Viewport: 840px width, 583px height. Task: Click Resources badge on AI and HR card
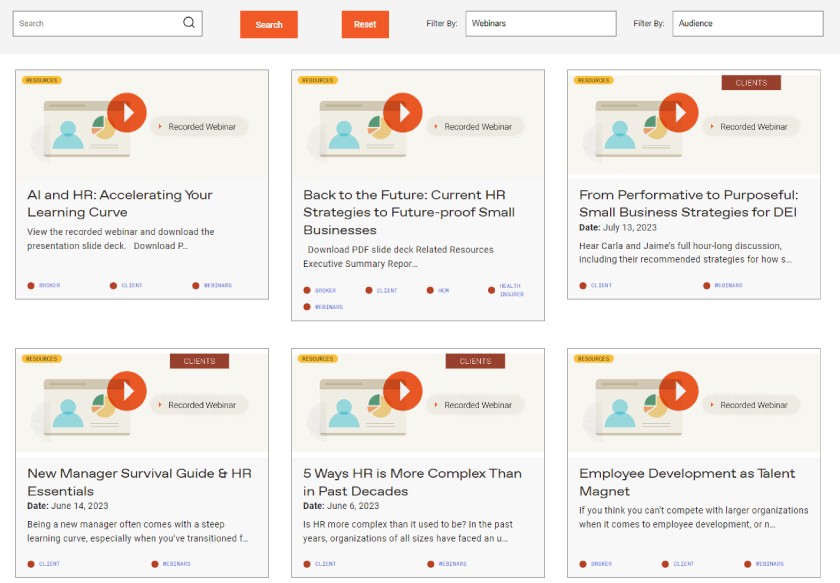click(x=42, y=80)
